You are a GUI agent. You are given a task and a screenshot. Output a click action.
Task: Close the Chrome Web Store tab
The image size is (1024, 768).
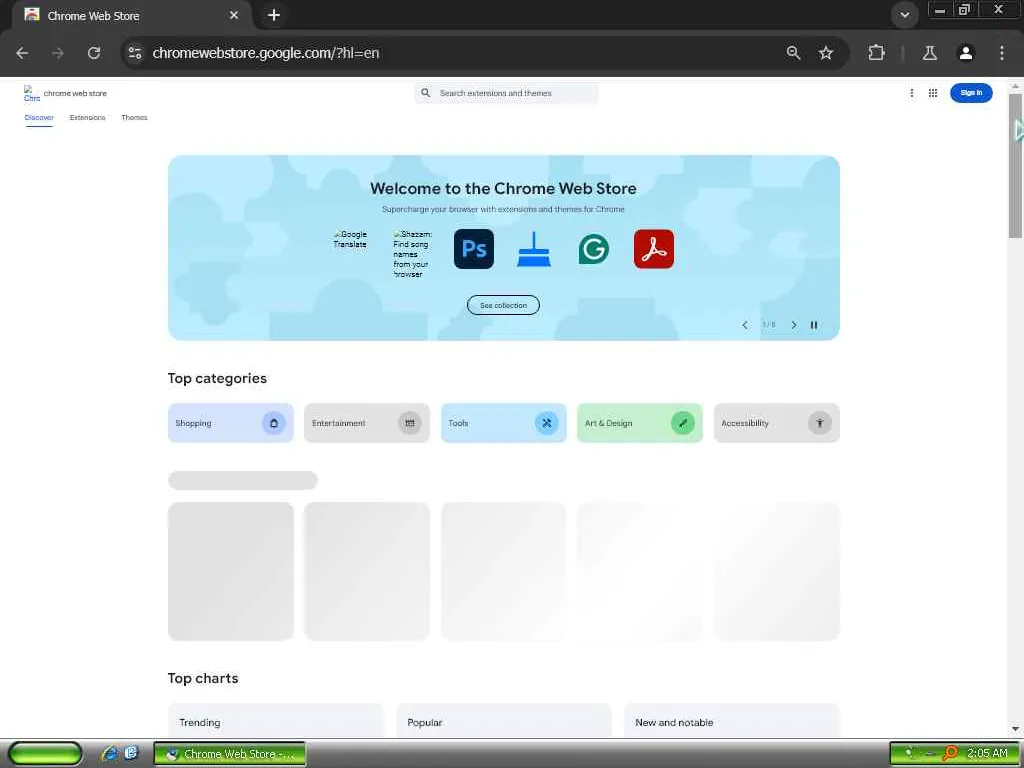(x=234, y=15)
